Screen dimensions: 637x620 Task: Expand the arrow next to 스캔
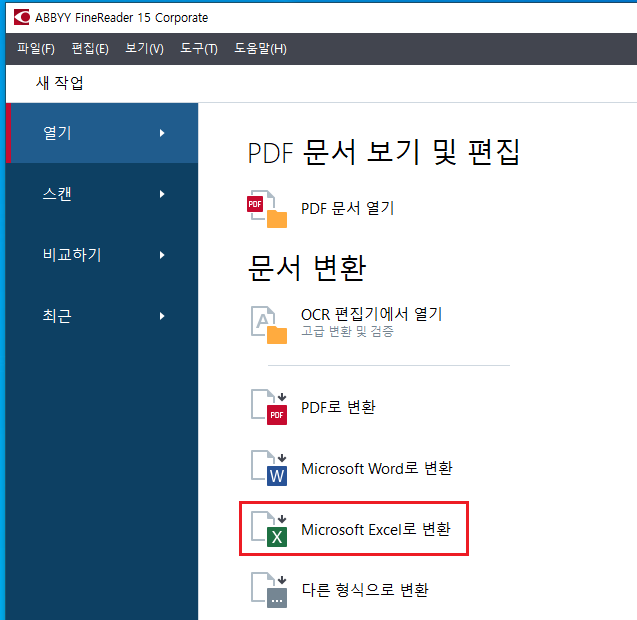162,194
